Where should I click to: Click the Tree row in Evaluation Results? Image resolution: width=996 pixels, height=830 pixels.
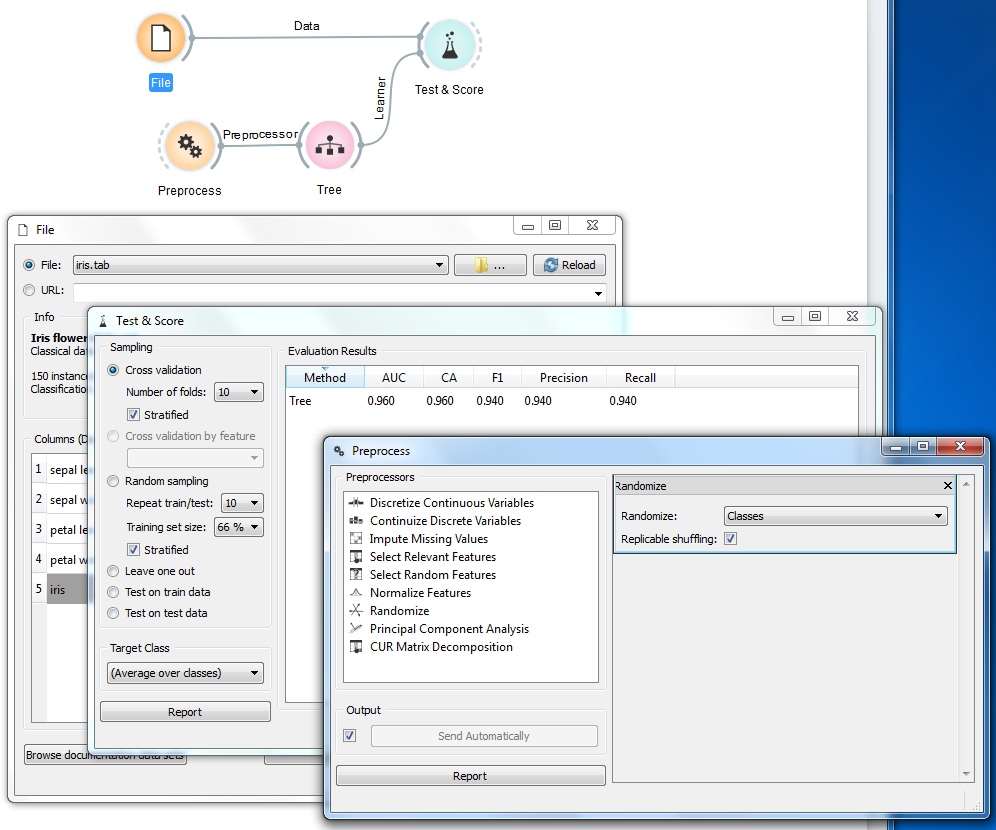point(572,401)
